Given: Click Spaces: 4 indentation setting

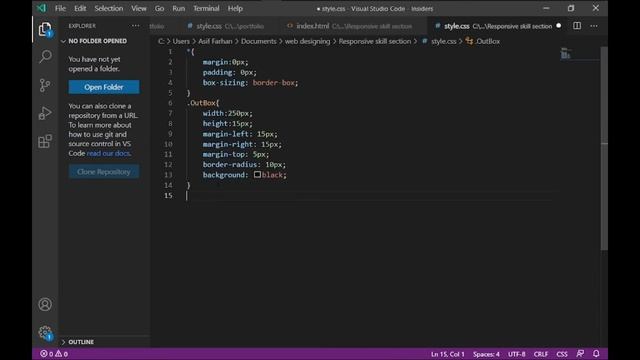Looking at the screenshot, I should coord(486,354).
